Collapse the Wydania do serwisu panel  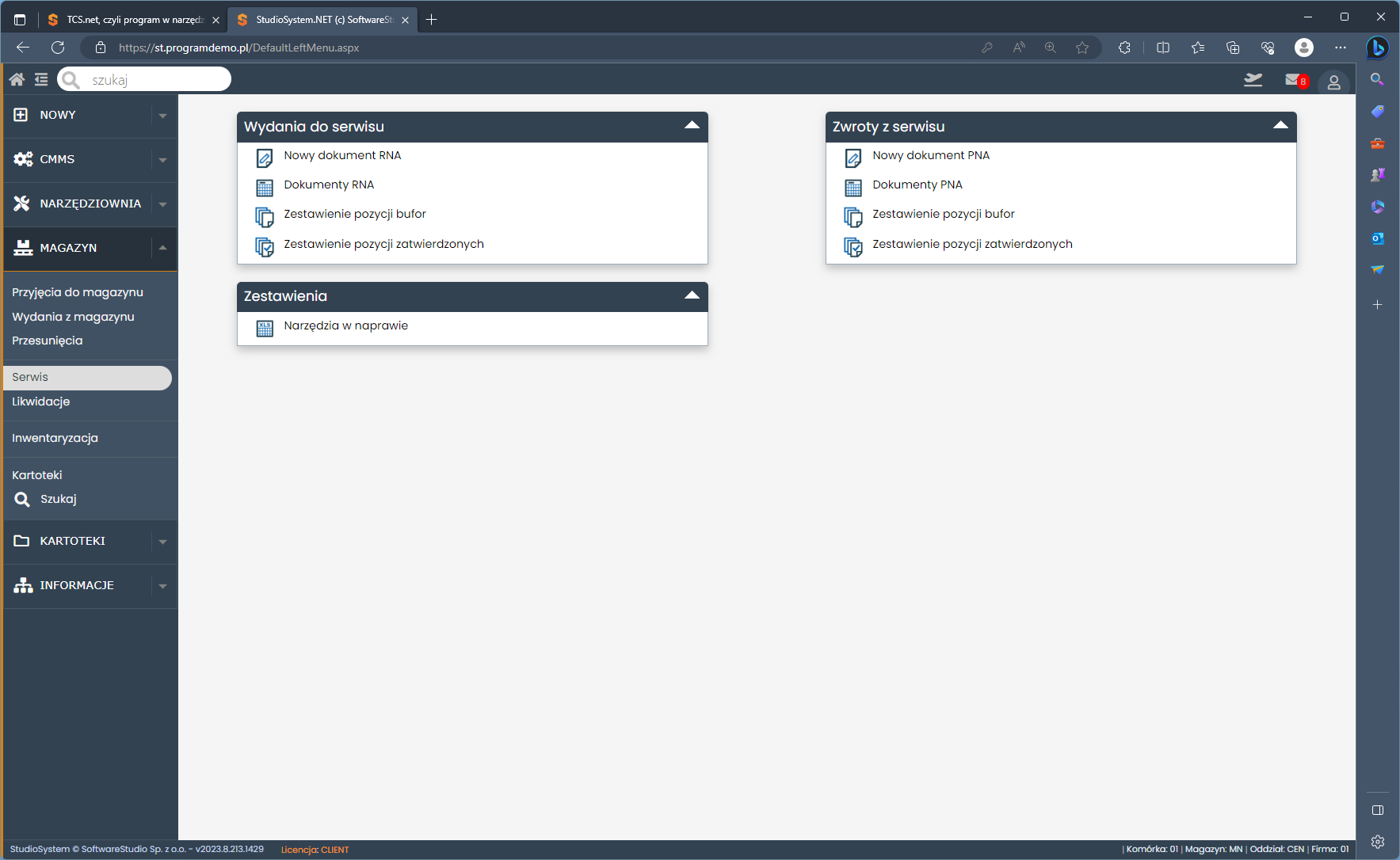click(x=692, y=126)
